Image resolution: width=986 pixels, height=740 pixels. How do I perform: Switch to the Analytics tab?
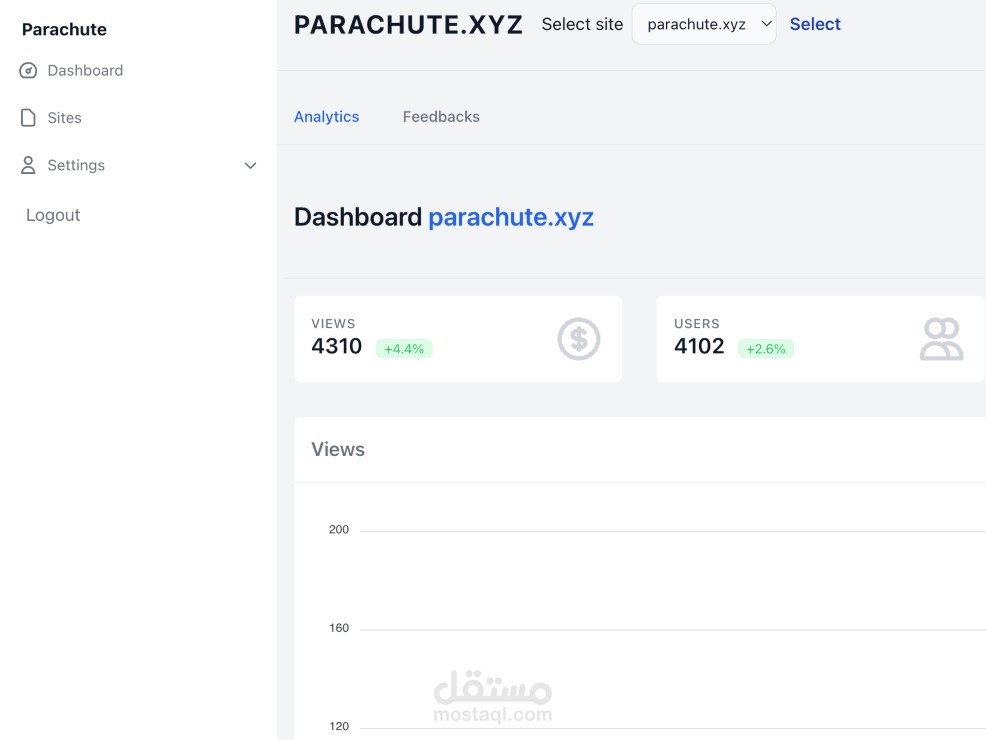pyautogui.click(x=326, y=117)
